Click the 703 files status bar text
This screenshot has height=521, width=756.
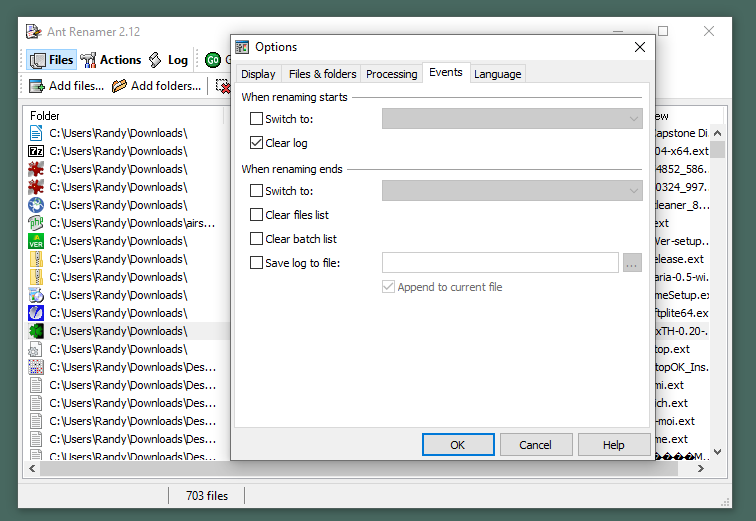point(207,495)
